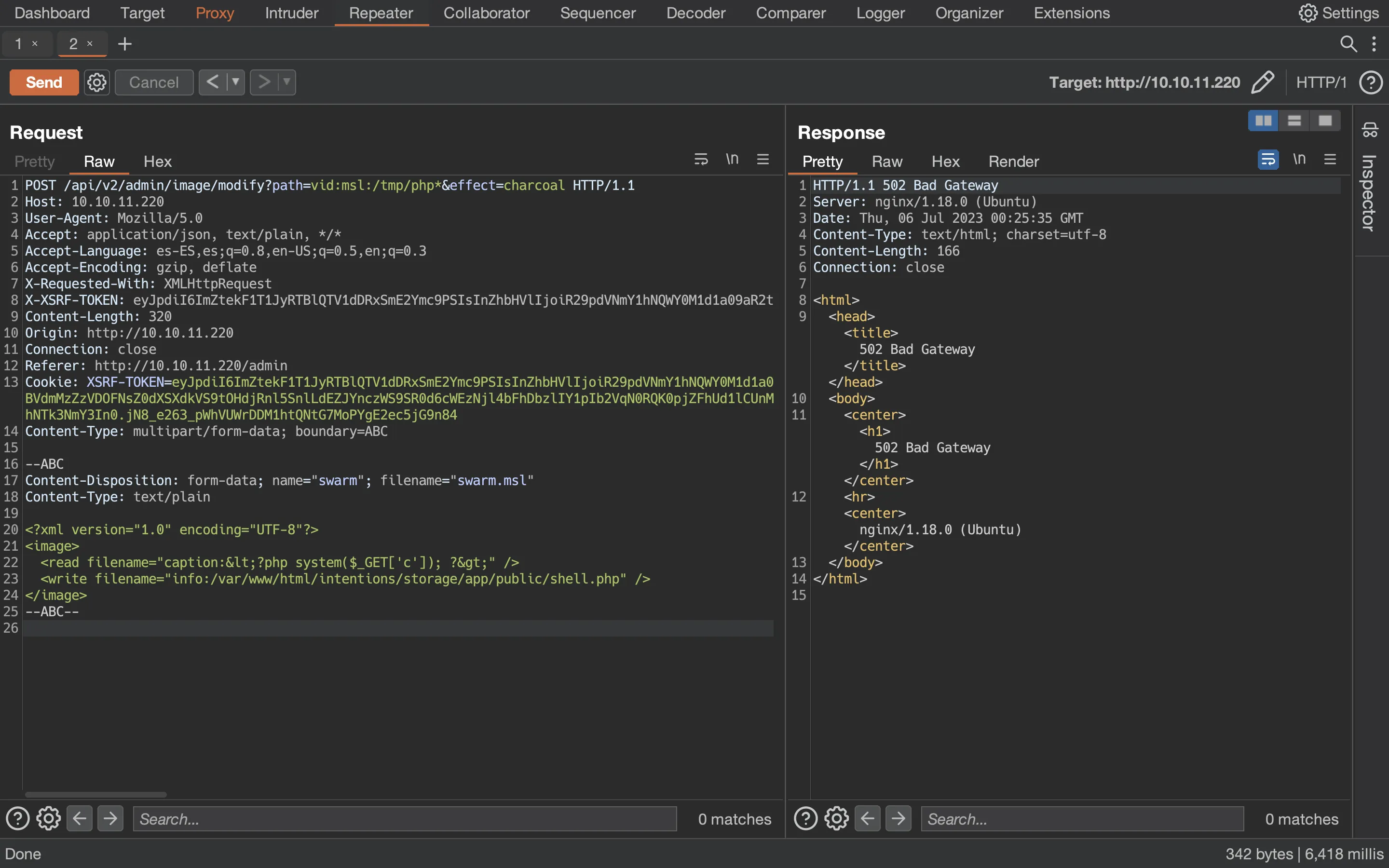Viewport: 1389px width, 868px height.
Task: Open the Intruder tab
Action: point(292,13)
